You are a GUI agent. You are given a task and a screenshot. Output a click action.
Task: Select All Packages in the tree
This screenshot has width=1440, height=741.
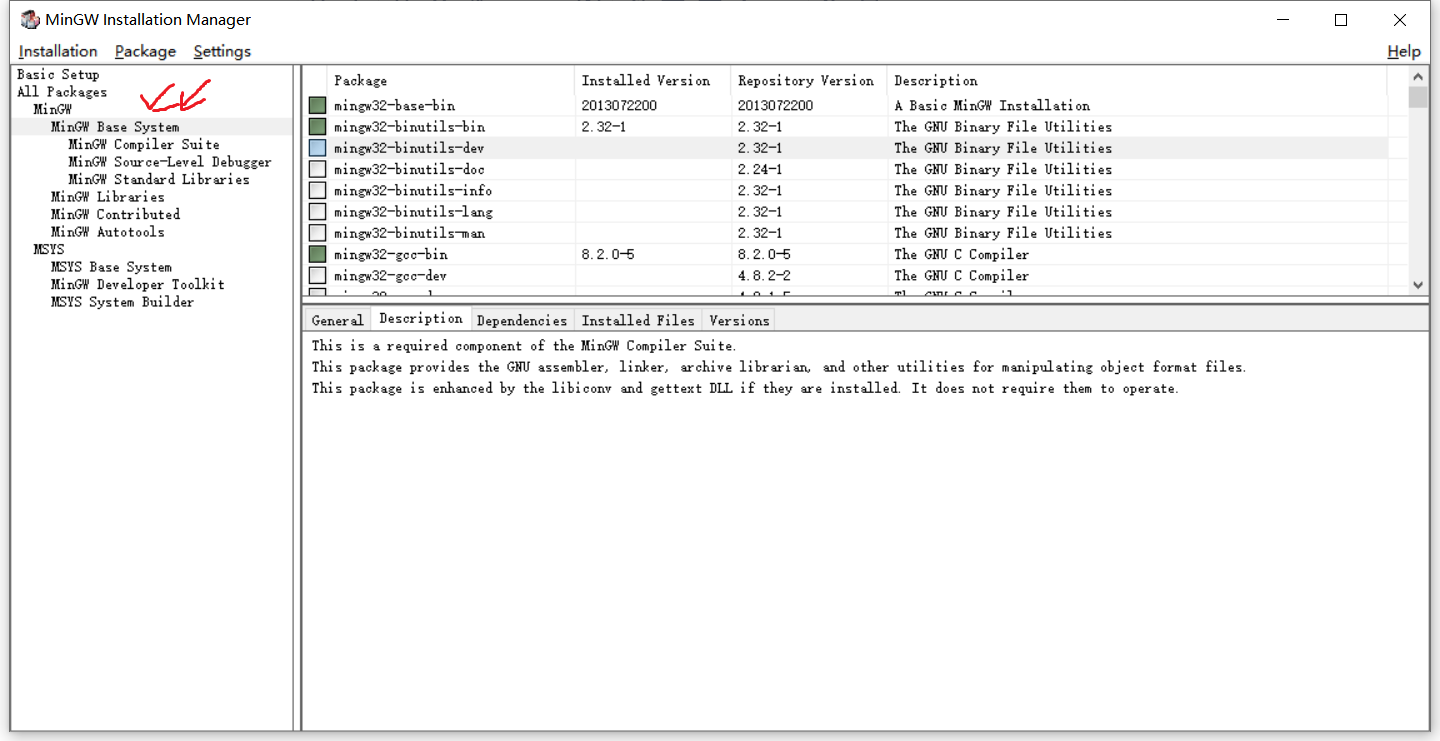coord(62,92)
